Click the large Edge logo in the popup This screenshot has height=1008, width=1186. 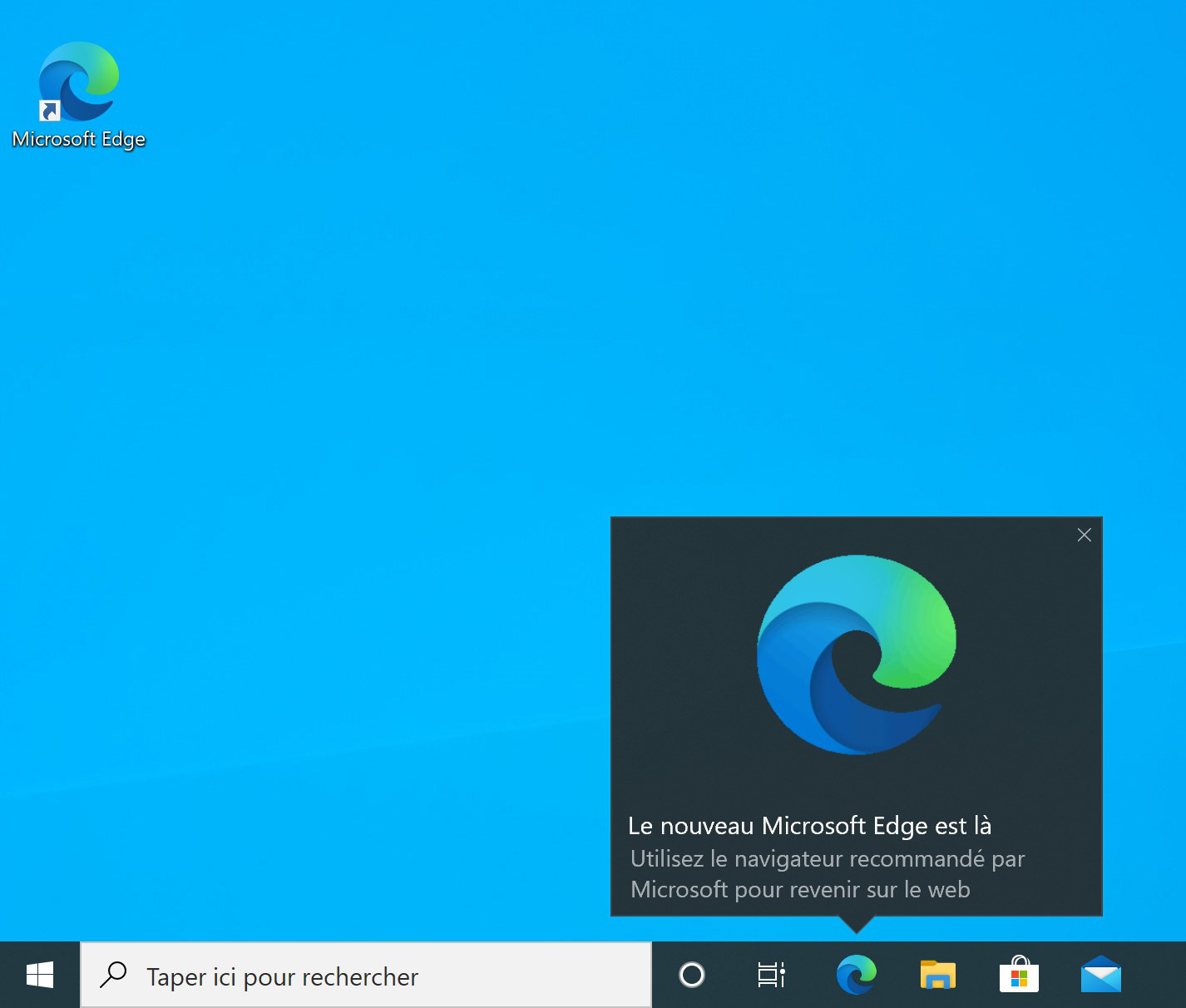(x=857, y=655)
